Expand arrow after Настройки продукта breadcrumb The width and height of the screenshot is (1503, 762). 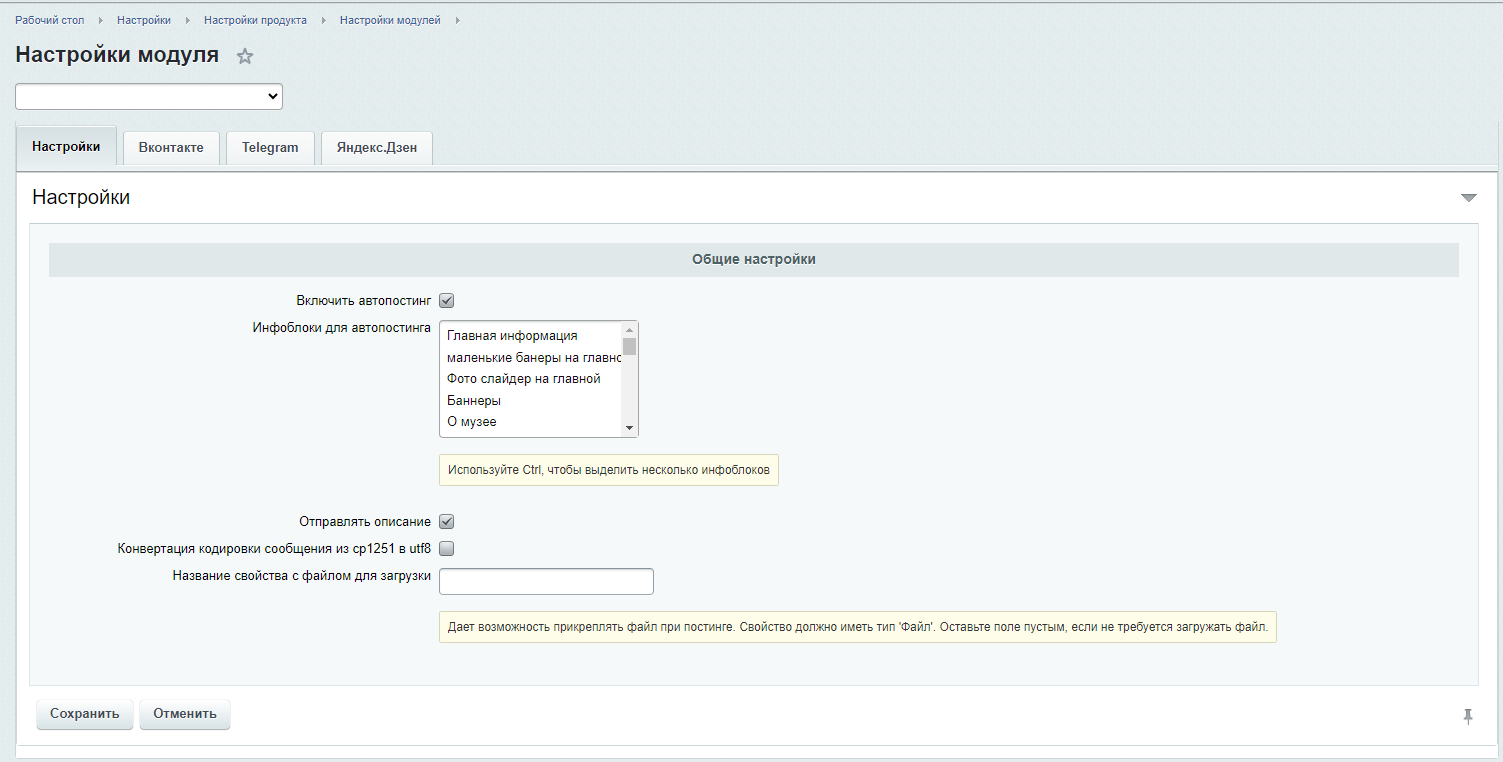coord(324,20)
